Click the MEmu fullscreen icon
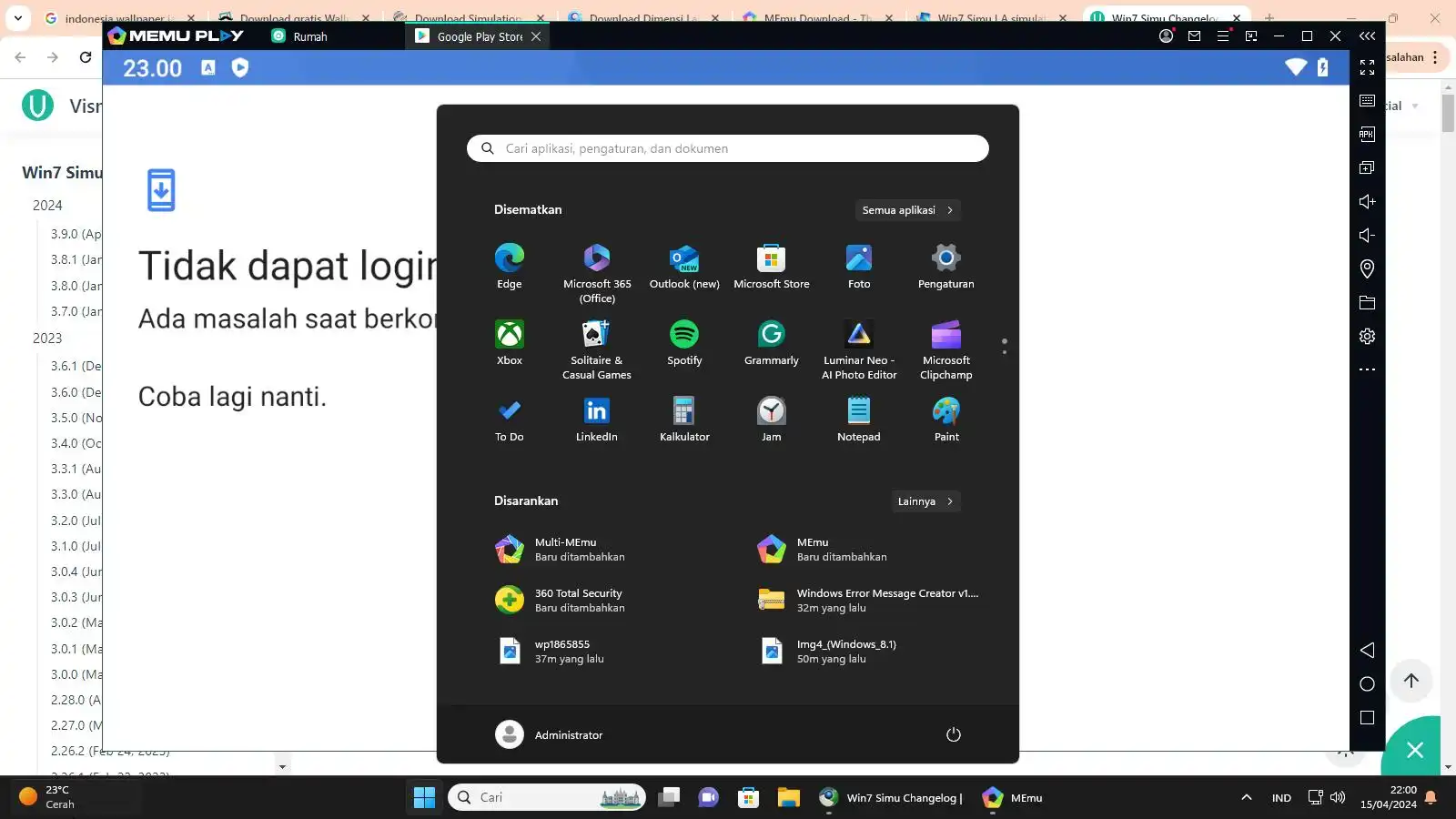Screen dimensions: 1456x819 click(1367, 67)
